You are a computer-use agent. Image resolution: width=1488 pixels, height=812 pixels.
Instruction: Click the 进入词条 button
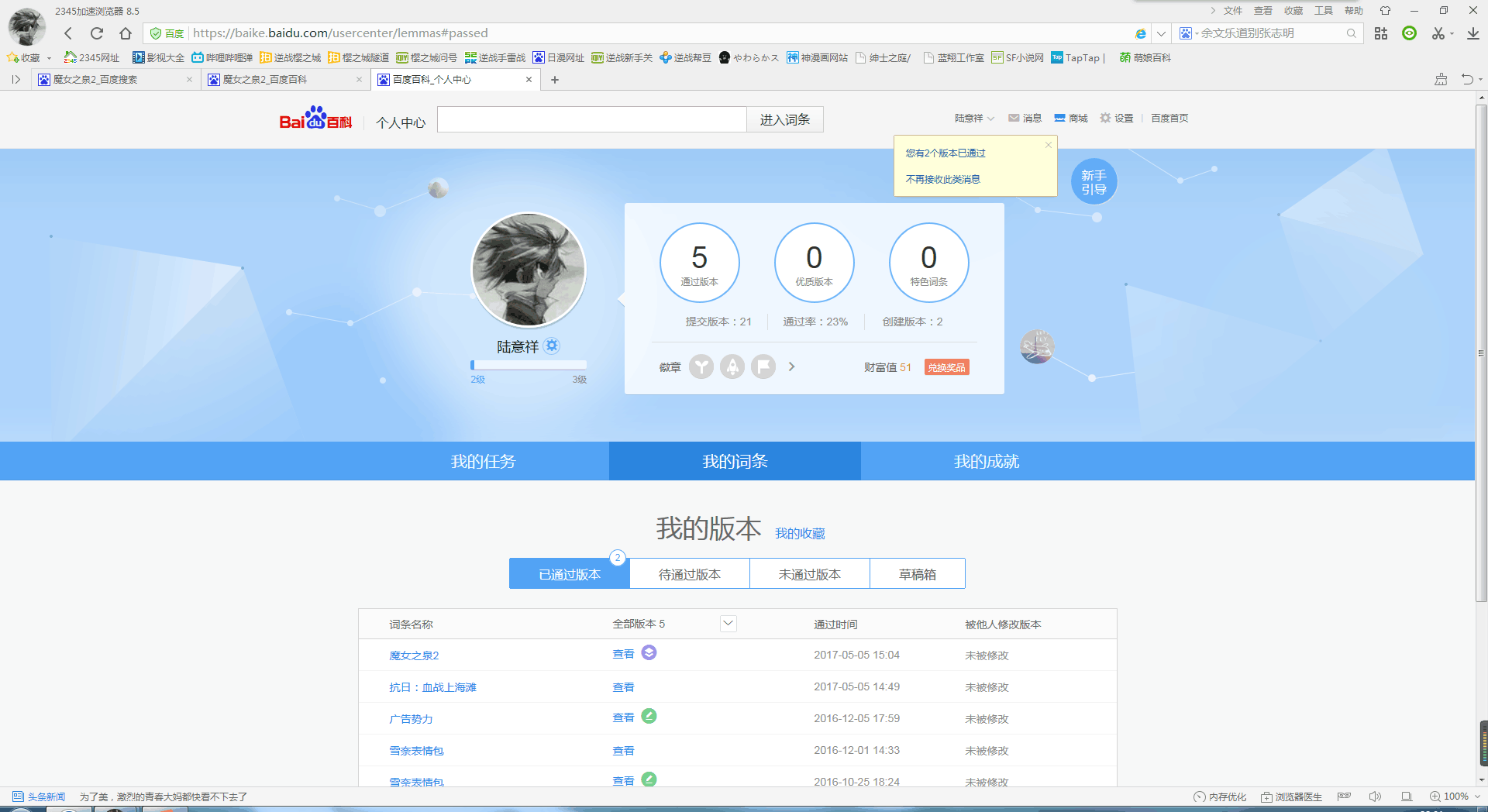[x=785, y=119]
